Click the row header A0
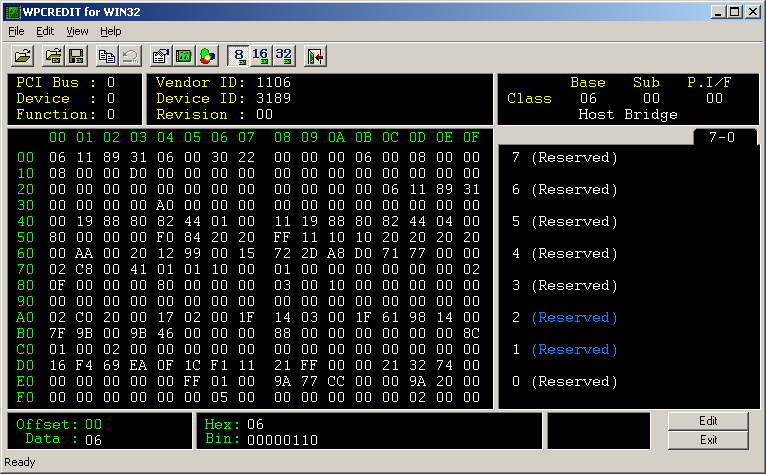 pos(25,317)
